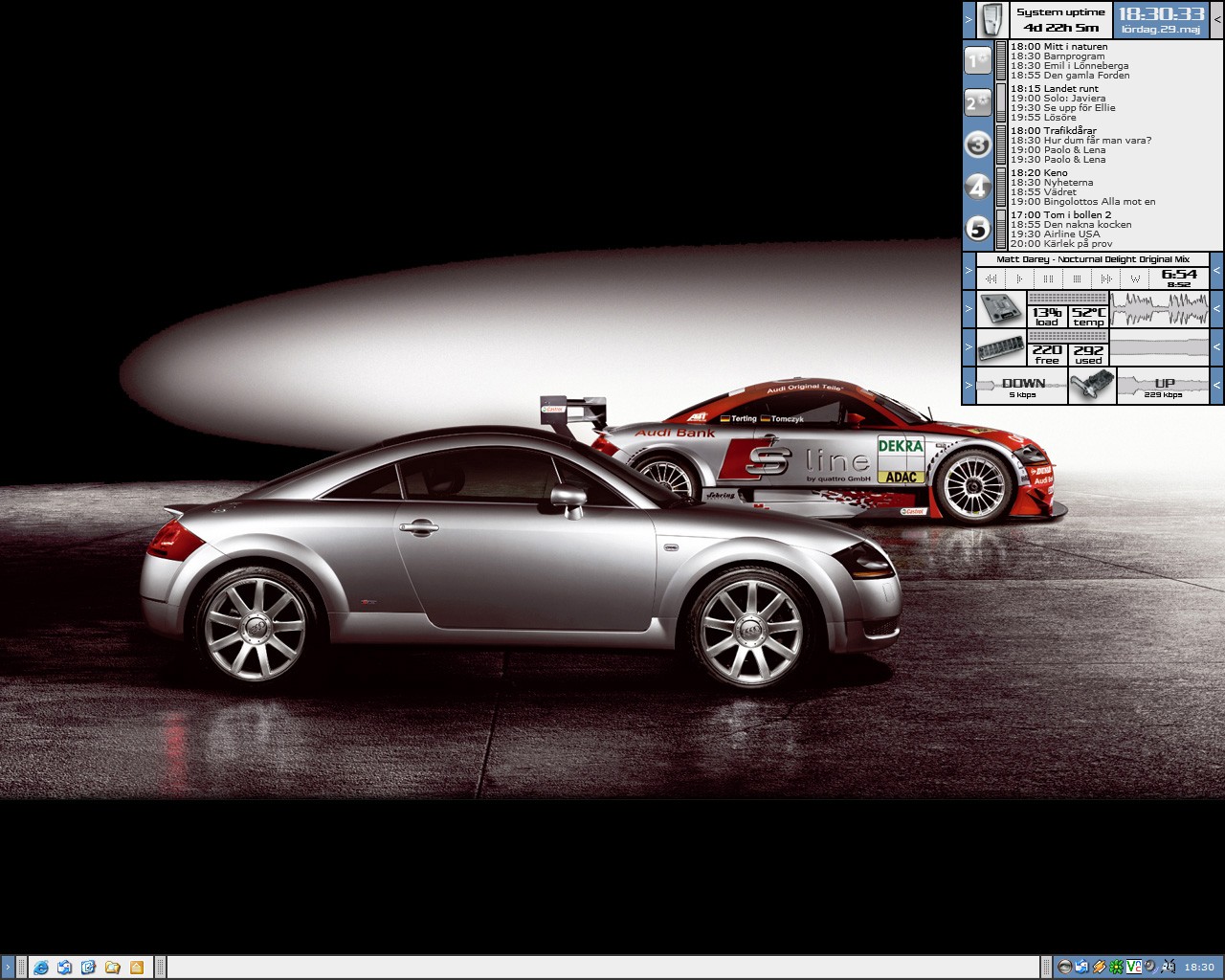Click the orange eject icon in quick launch
This screenshot has height=980, width=1225.
click(136, 968)
